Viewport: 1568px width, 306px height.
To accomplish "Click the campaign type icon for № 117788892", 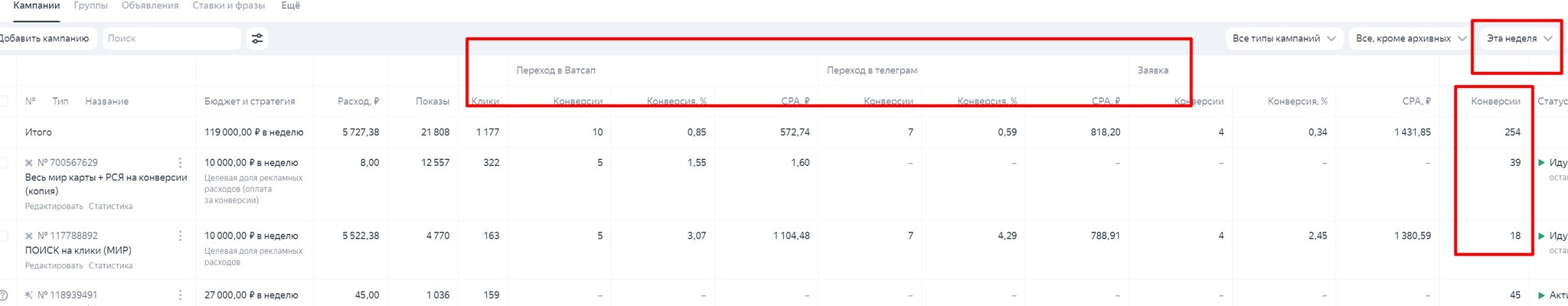I will point(29,236).
